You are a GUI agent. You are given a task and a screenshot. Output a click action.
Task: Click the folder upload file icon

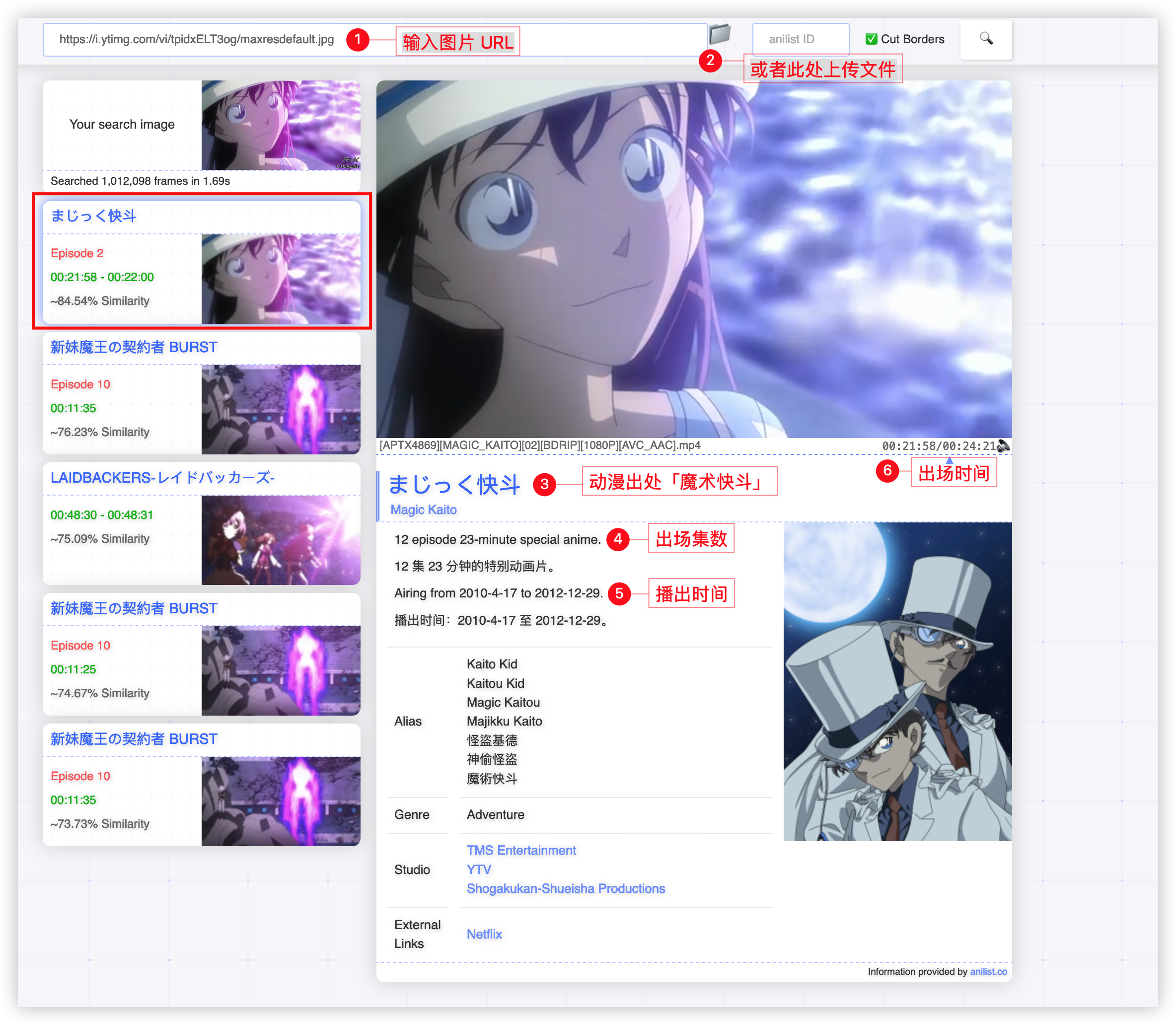(x=719, y=35)
